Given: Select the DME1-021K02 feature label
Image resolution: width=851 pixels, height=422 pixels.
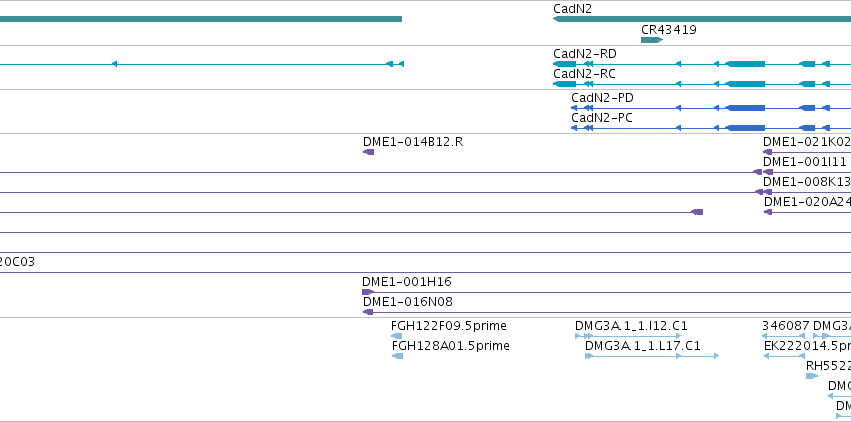Looking at the screenshot, I should [x=806, y=142].
